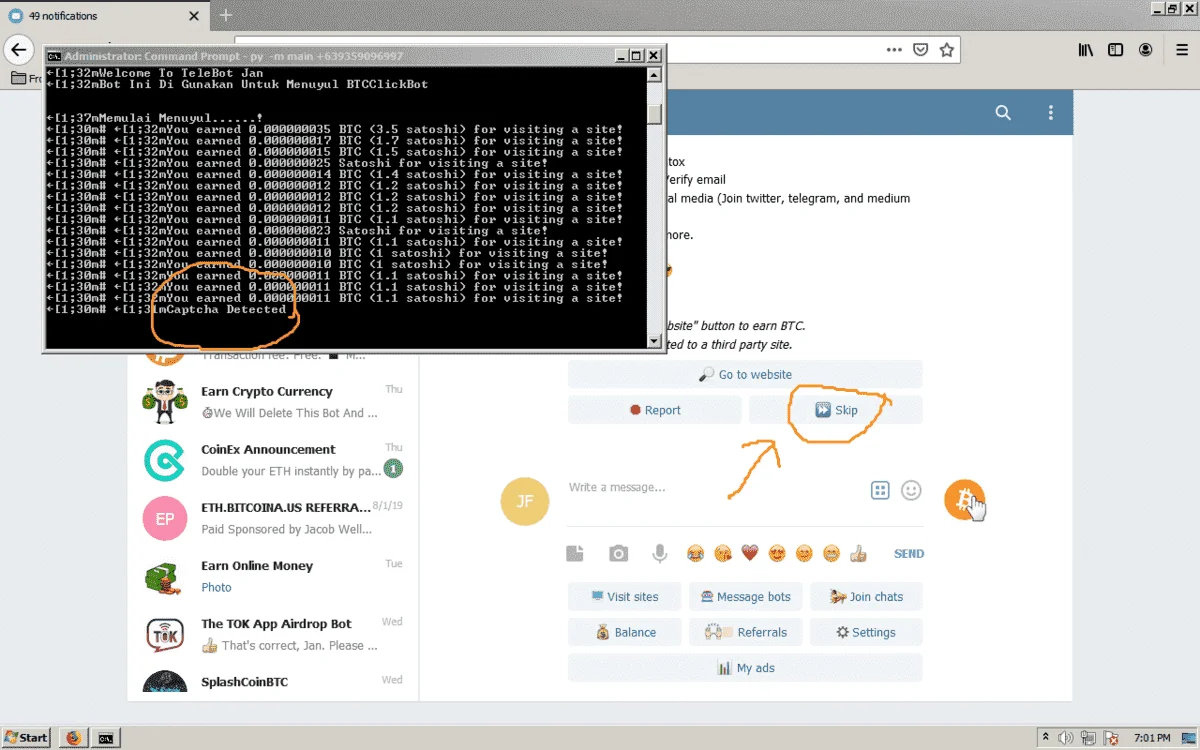Click the Referrals bot button
The image size is (1200, 750).
pos(745,632)
